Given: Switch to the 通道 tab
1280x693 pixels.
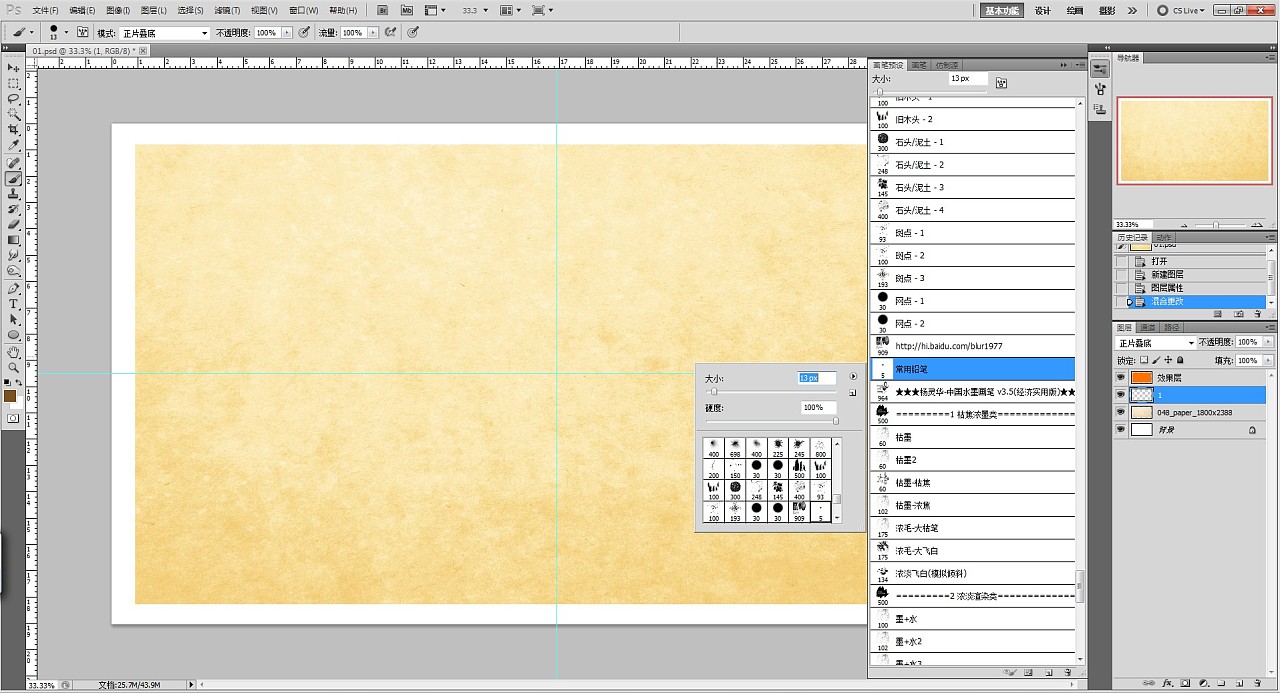Looking at the screenshot, I should [1148, 327].
